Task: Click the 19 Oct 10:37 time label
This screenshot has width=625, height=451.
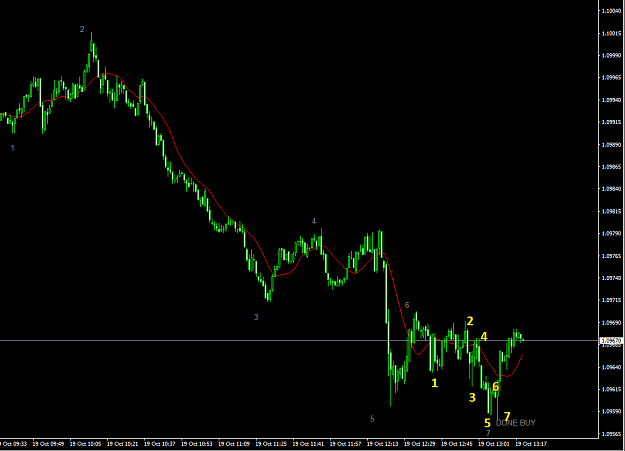Action: pos(159,444)
